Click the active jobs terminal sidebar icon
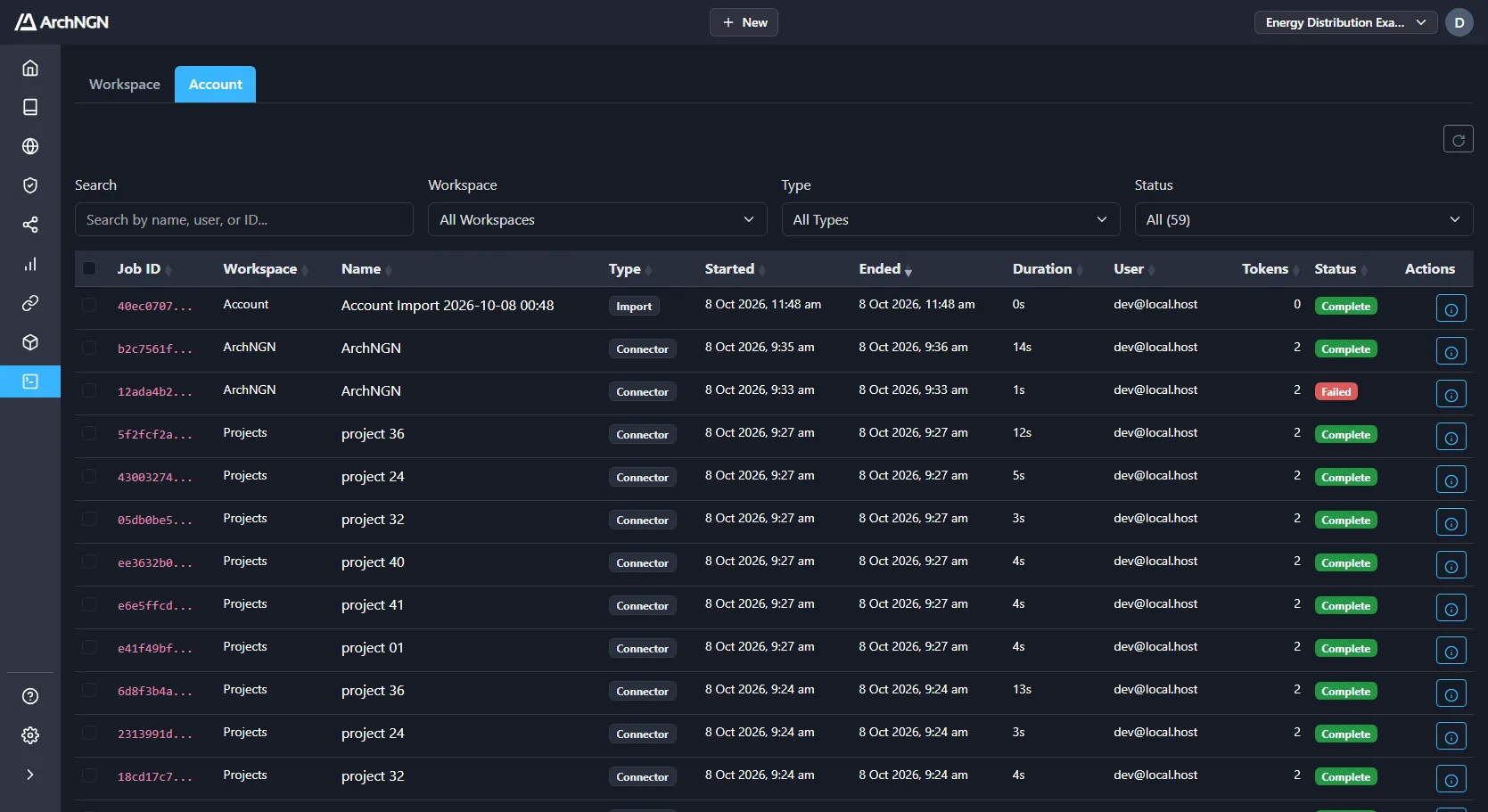 (x=30, y=381)
